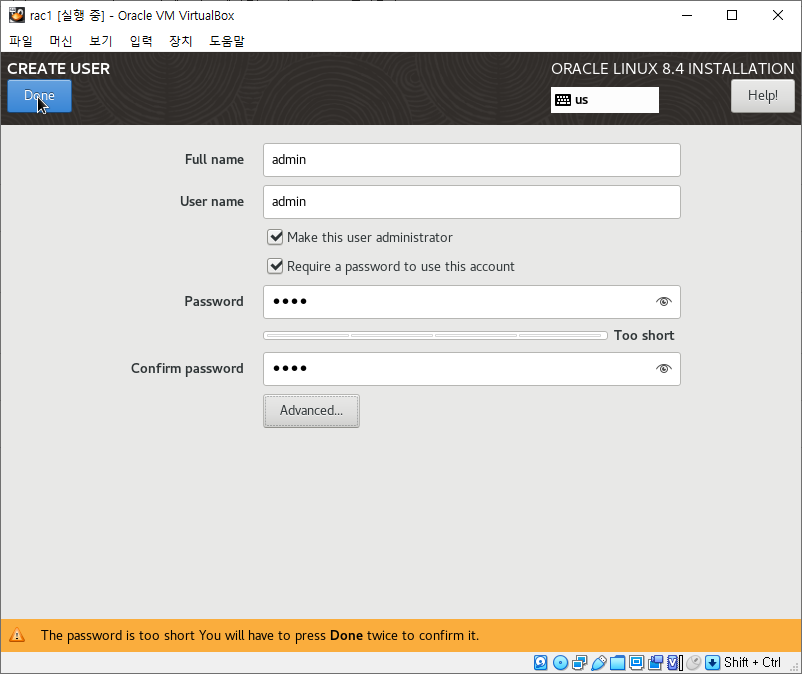Open the 보기 menu
This screenshot has width=802, height=674.
pos(101,41)
